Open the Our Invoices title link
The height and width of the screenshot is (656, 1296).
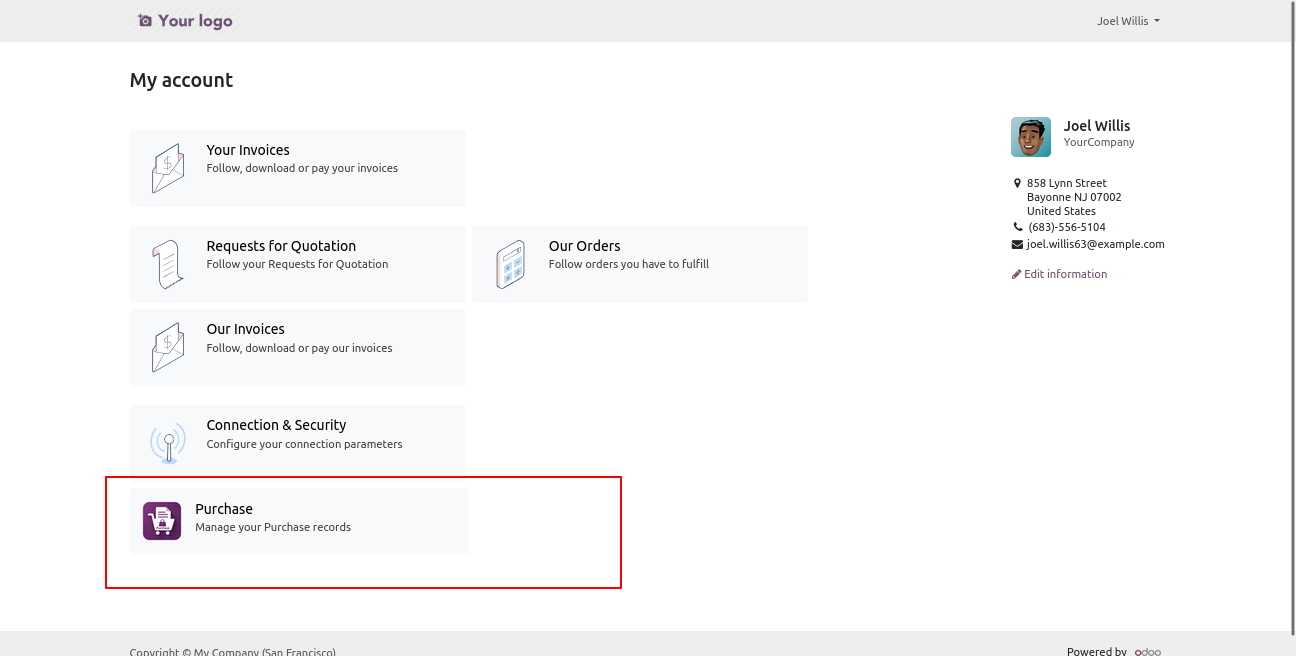tap(245, 329)
